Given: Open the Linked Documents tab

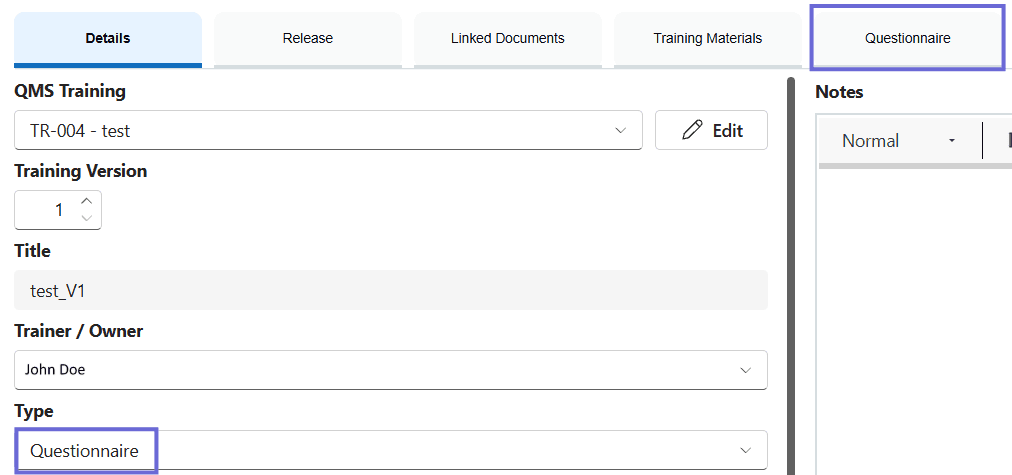Looking at the screenshot, I should 508,39.
